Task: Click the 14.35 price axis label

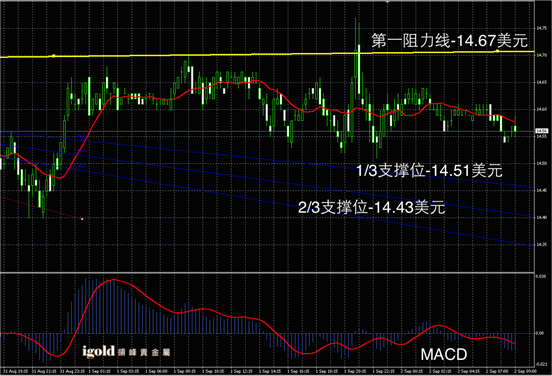Action: pos(541,245)
